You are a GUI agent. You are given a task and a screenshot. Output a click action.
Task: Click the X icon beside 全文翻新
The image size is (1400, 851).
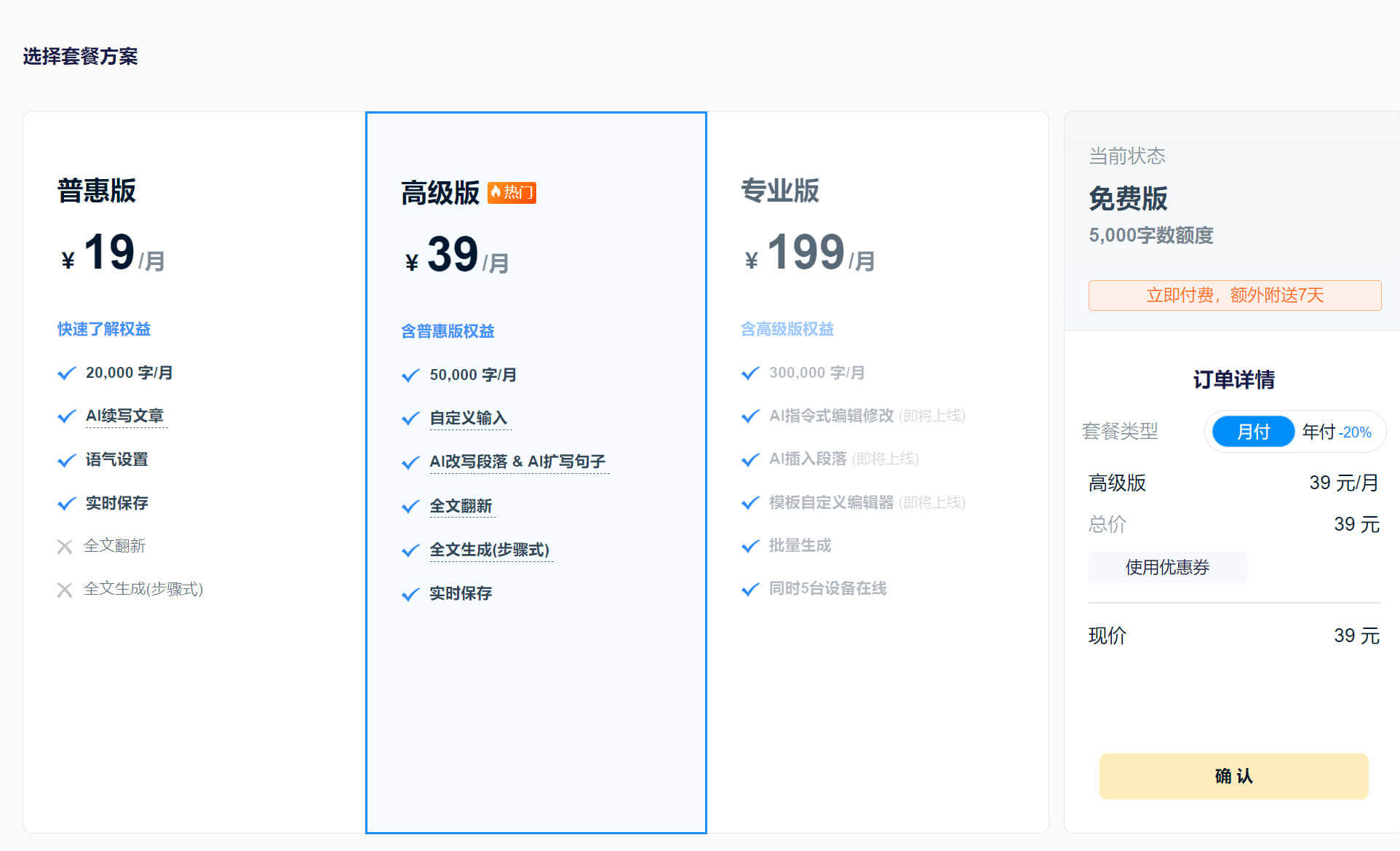(x=65, y=547)
